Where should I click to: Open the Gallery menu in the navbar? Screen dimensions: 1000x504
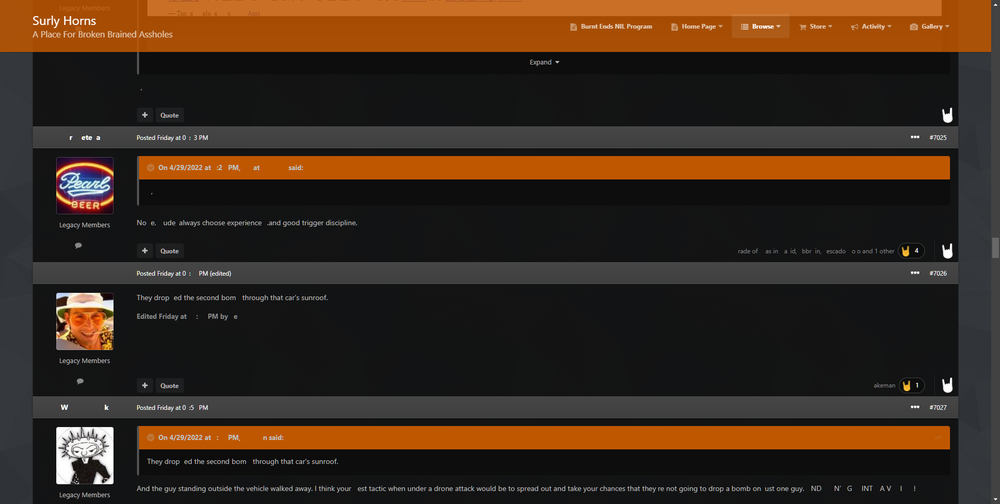(x=929, y=26)
